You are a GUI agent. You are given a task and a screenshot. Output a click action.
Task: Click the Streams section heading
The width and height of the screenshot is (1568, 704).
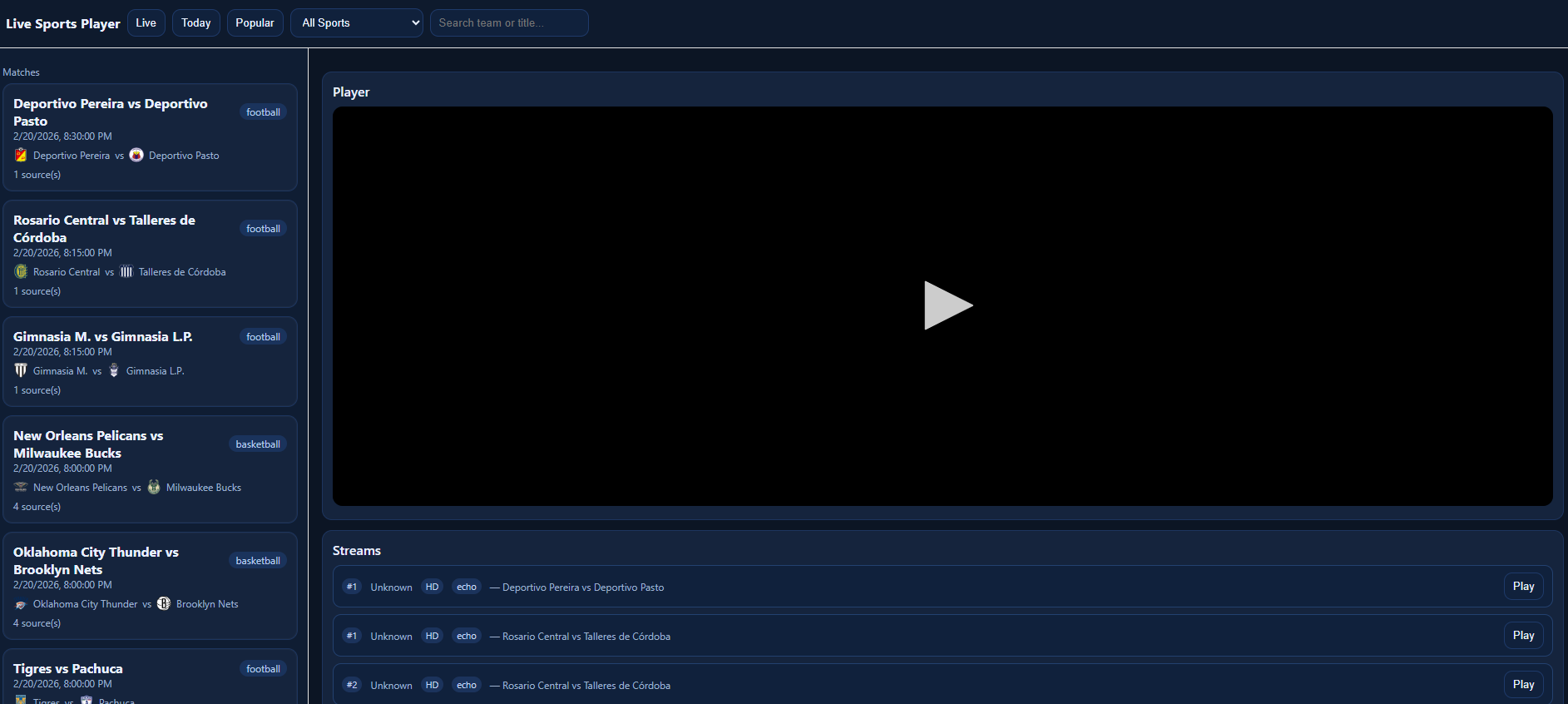357,551
